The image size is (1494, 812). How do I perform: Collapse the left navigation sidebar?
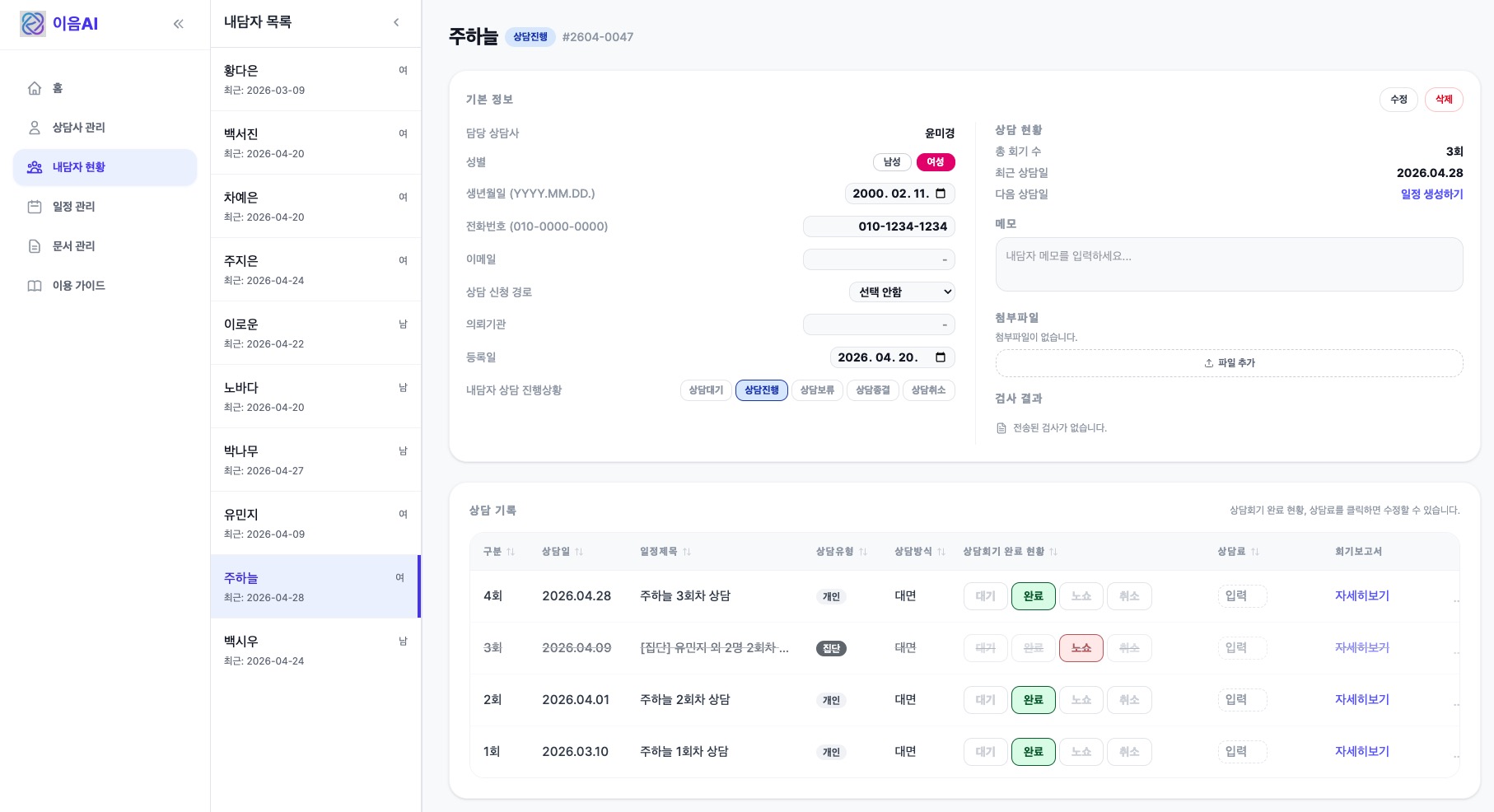(179, 23)
